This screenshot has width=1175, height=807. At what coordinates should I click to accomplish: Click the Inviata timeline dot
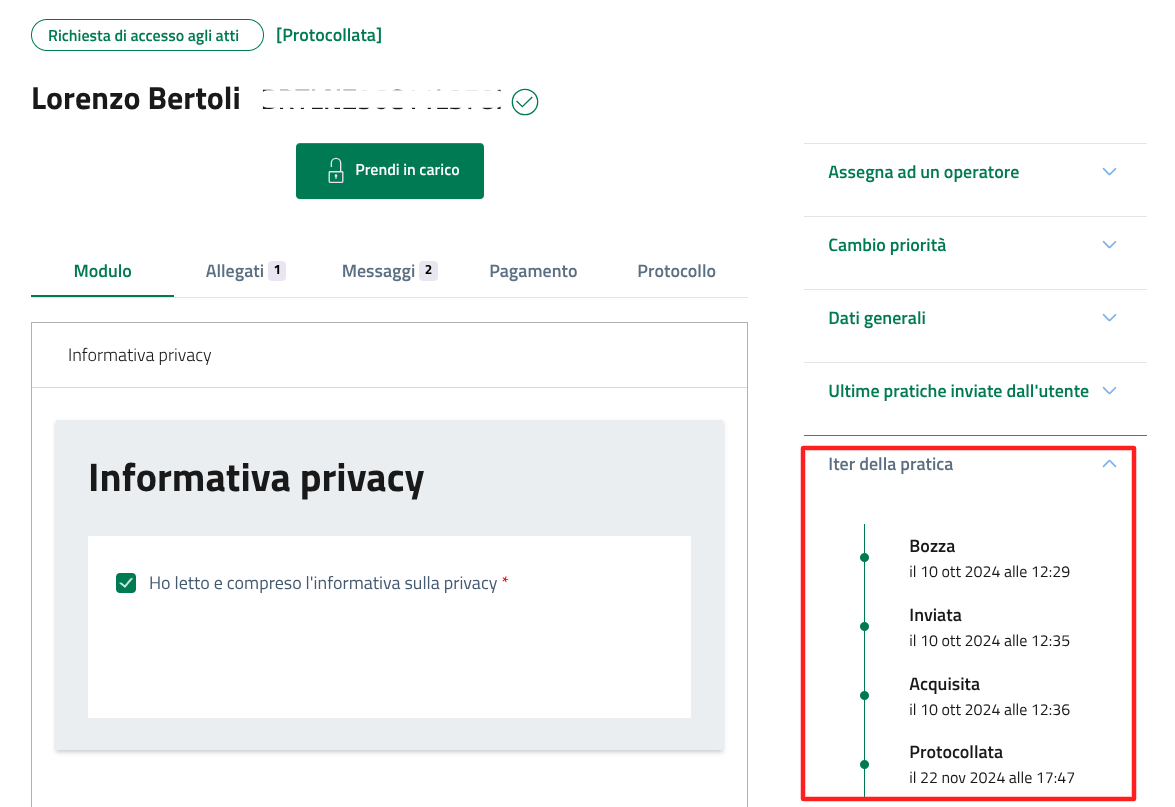pos(864,626)
